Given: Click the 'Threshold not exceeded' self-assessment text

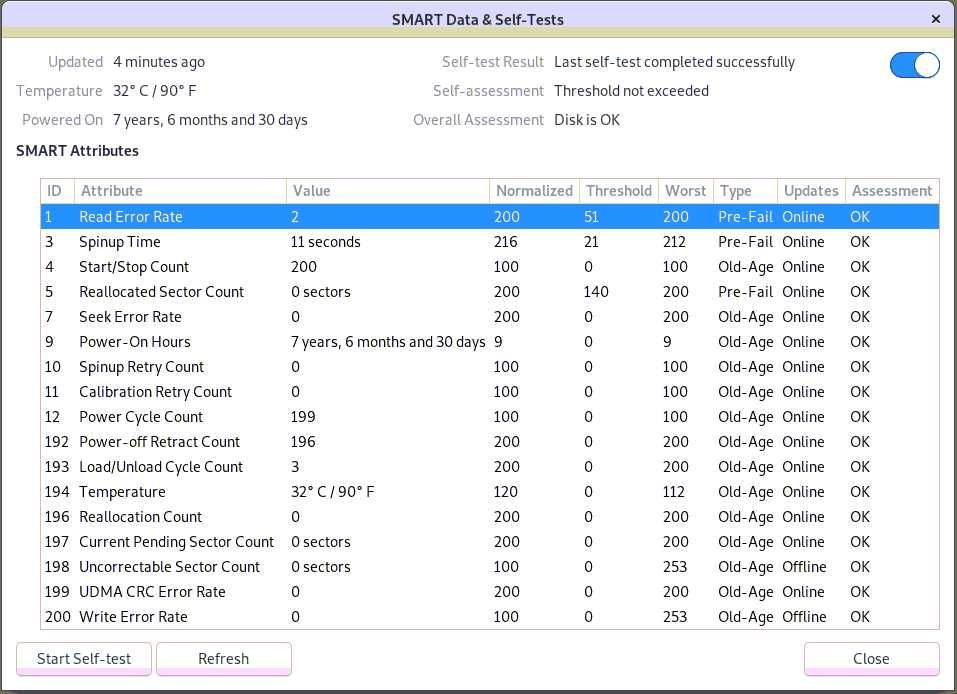Looking at the screenshot, I should click(631, 91).
